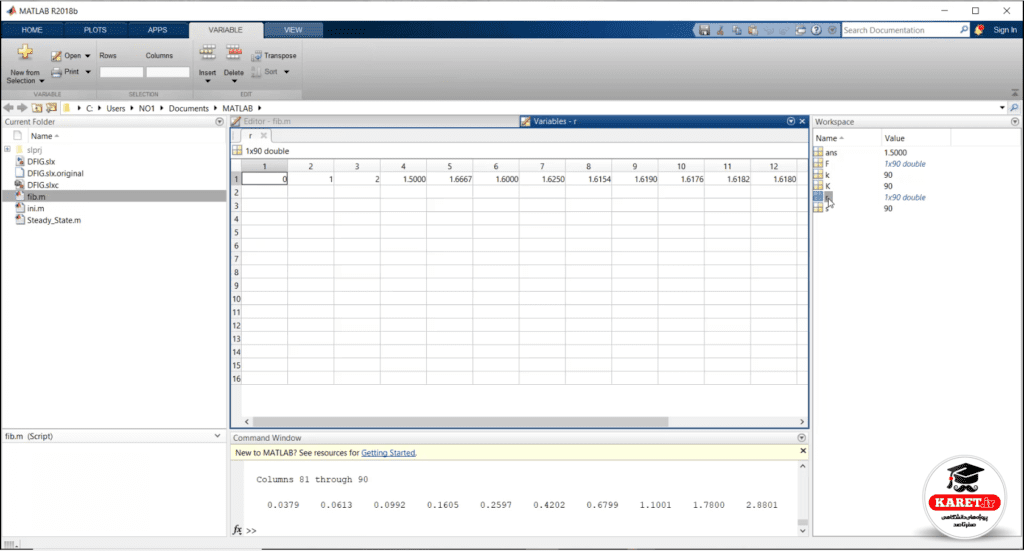Screen dimensions: 1024x551
Task: Switch to the HOME ribbon tab
Action: pos(32,30)
